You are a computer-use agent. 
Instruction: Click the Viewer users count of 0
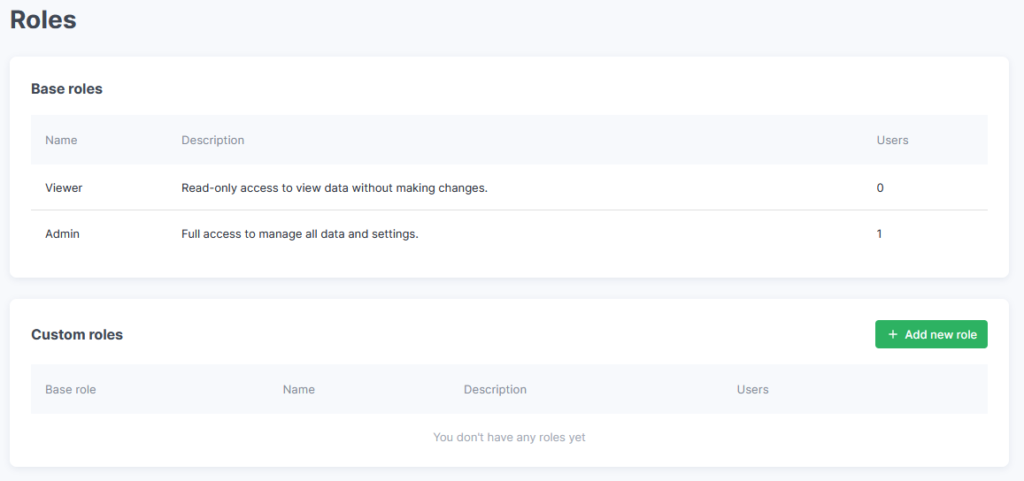(x=880, y=188)
